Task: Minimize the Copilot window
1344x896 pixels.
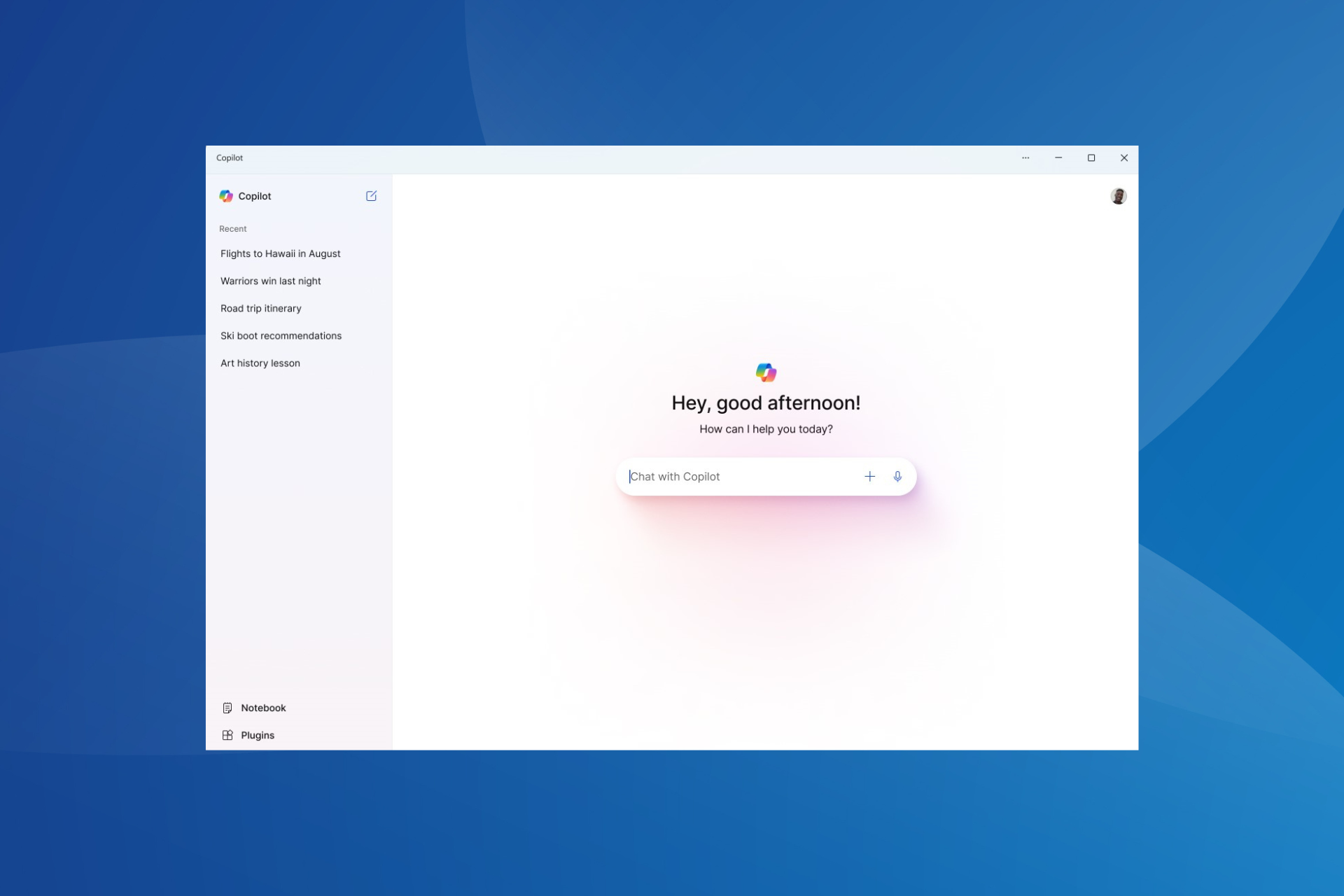Action: coord(1058,157)
